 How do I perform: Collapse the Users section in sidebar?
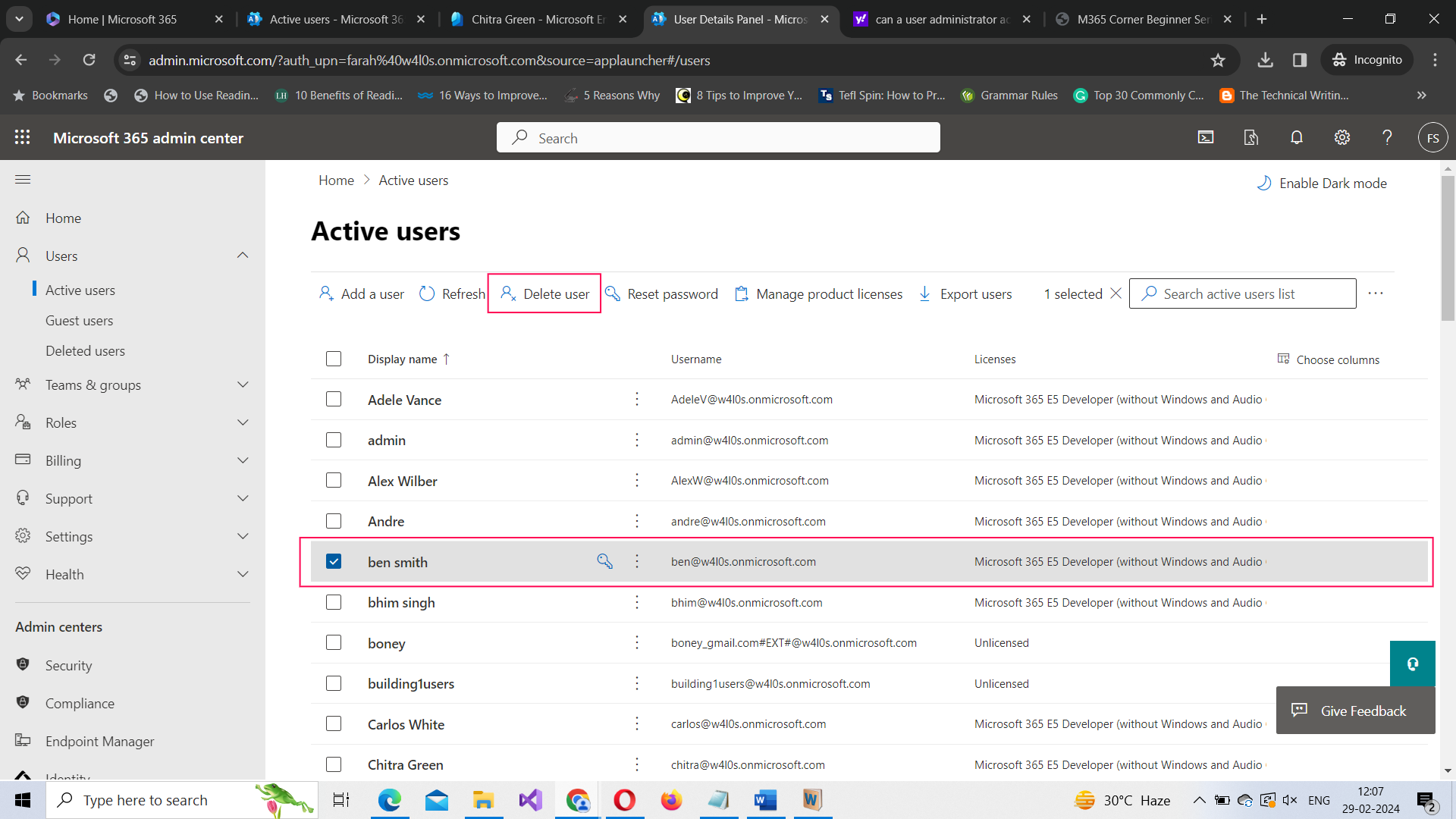[242, 255]
